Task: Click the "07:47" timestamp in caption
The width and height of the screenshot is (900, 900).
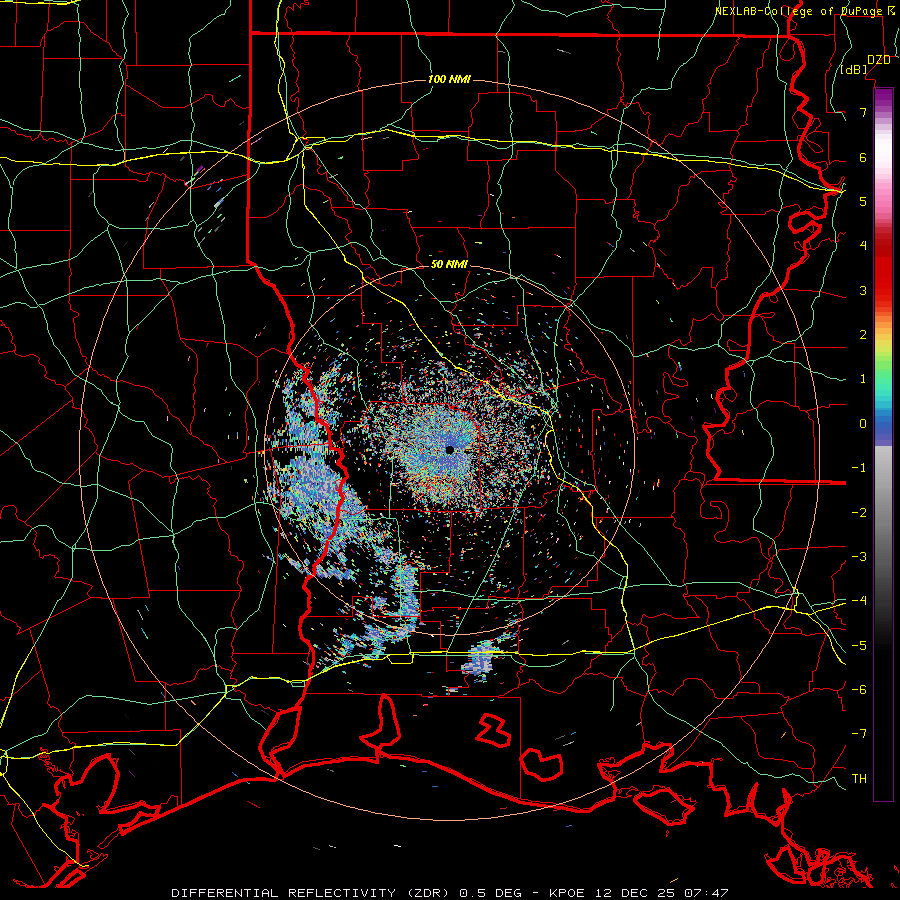Action: [706, 893]
